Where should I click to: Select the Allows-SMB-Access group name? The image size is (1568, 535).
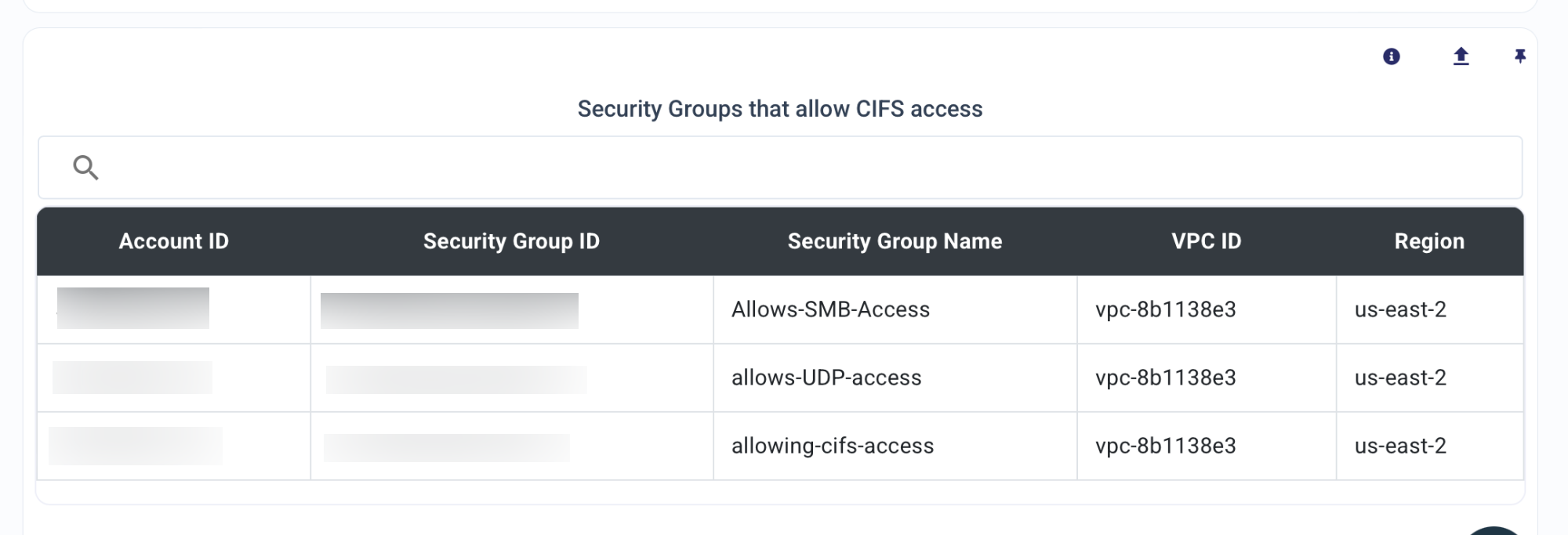coord(830,309)
